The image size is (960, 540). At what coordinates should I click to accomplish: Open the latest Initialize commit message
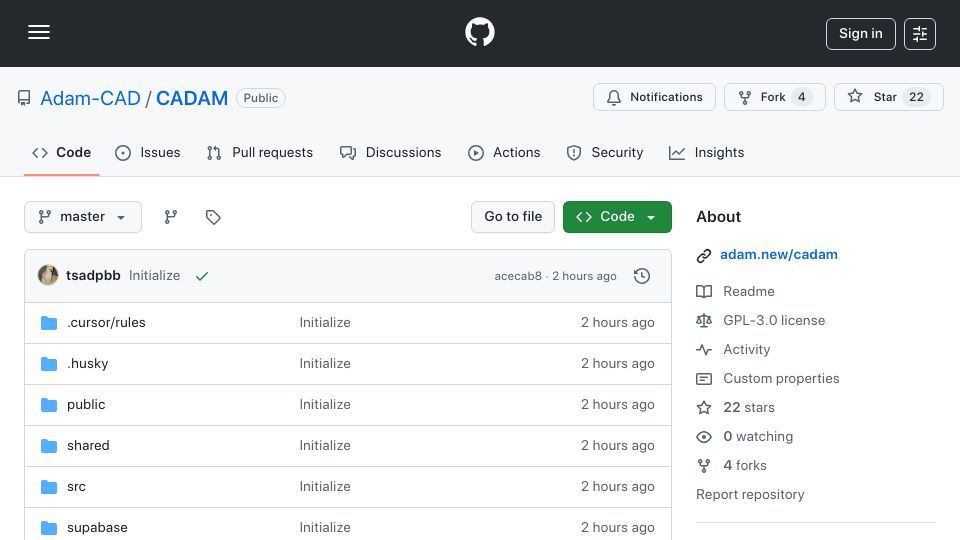(154, 276)
